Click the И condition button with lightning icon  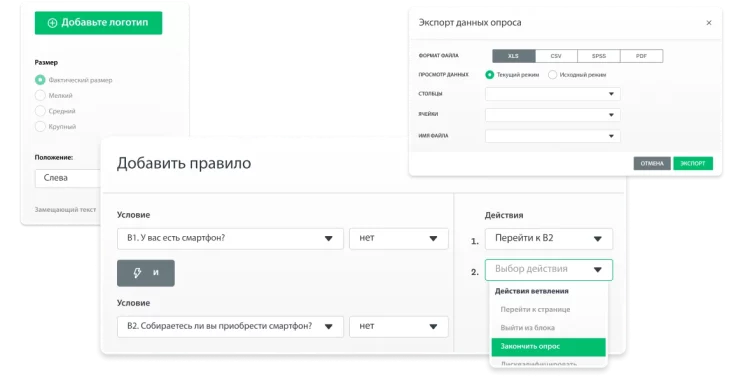pyautogui.click(x=146, y=273)
